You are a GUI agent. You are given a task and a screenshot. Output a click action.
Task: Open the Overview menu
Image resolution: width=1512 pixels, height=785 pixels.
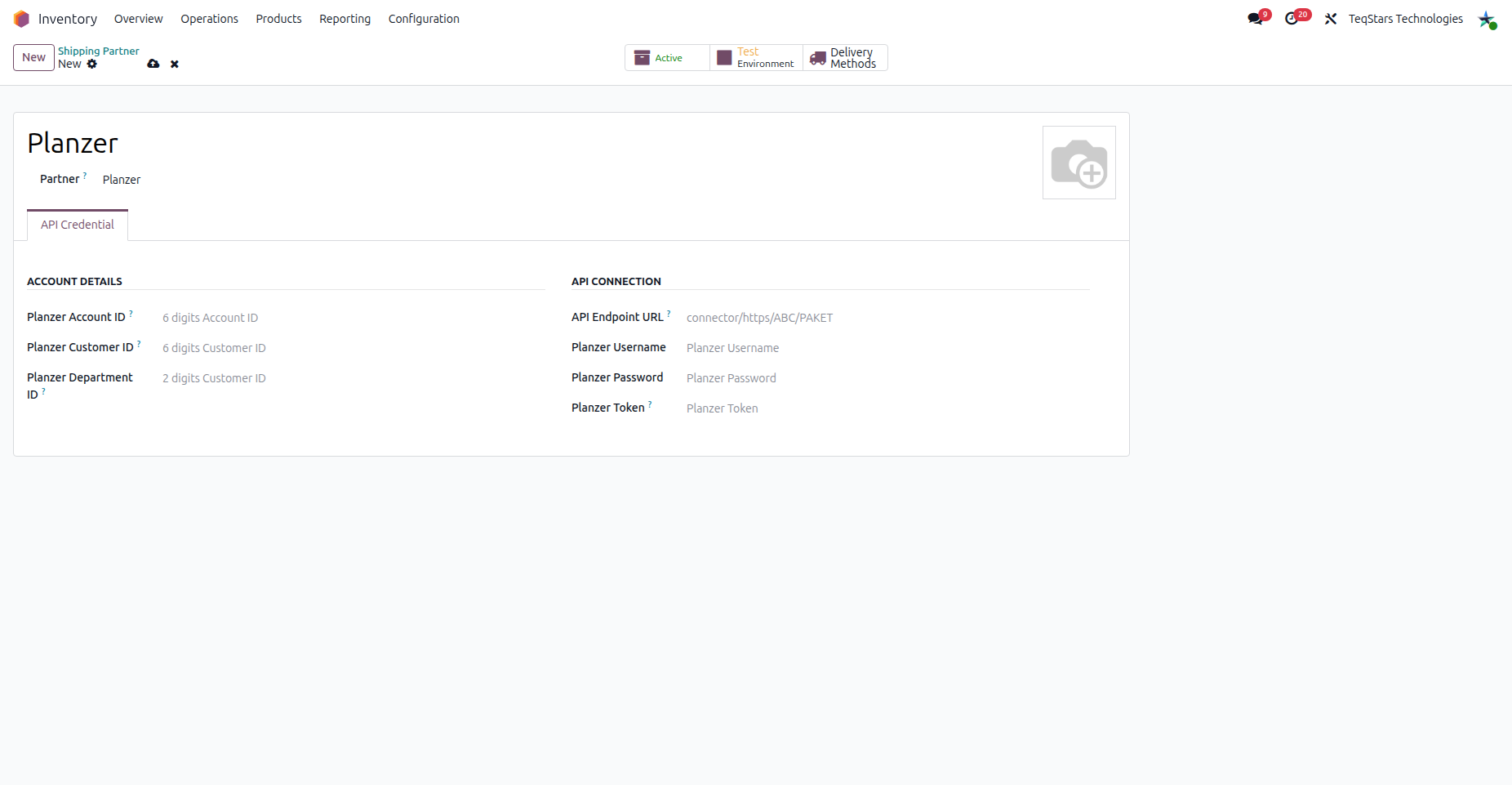pos(138,19)
